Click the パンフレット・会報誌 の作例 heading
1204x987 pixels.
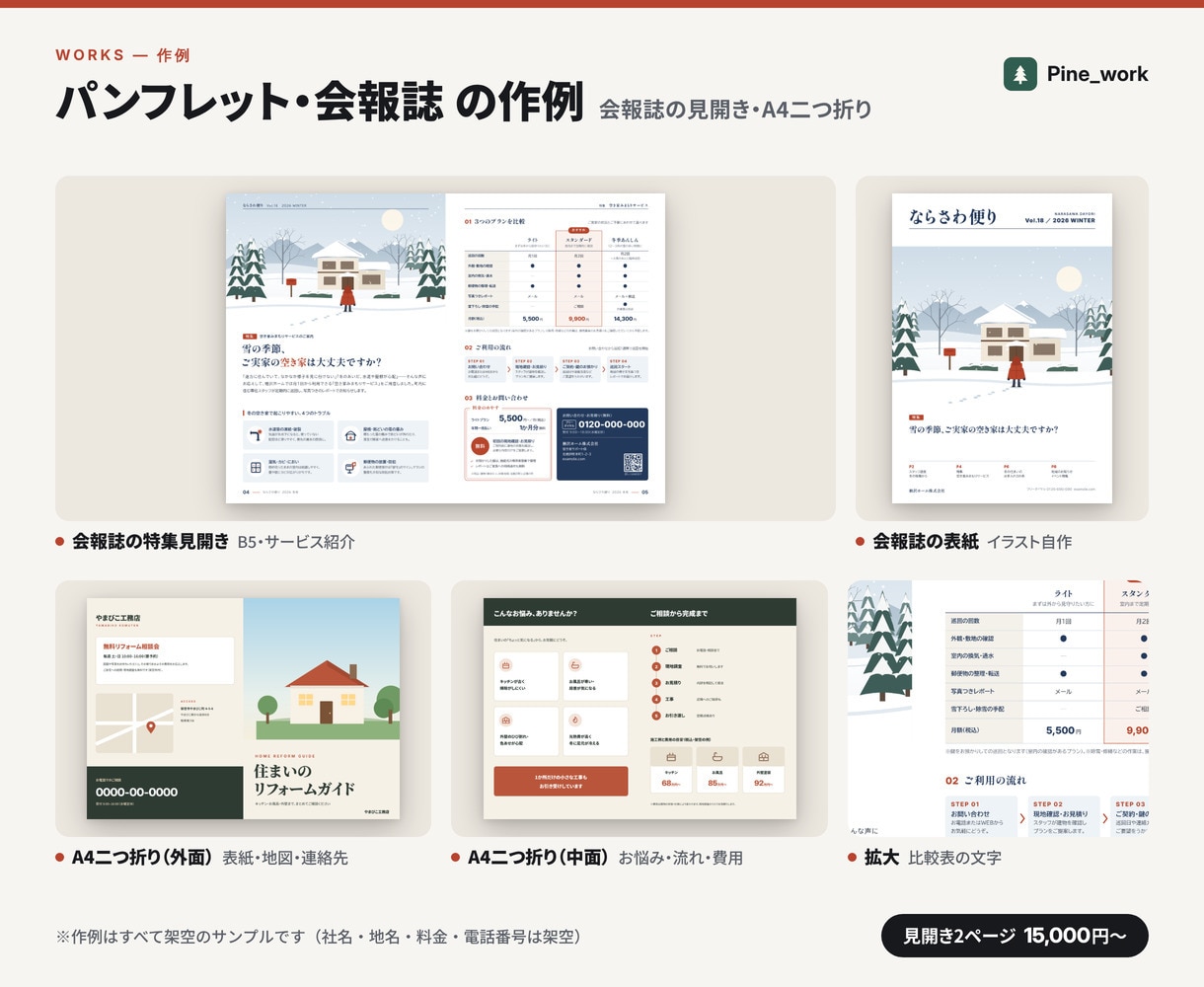coord(320,102)
